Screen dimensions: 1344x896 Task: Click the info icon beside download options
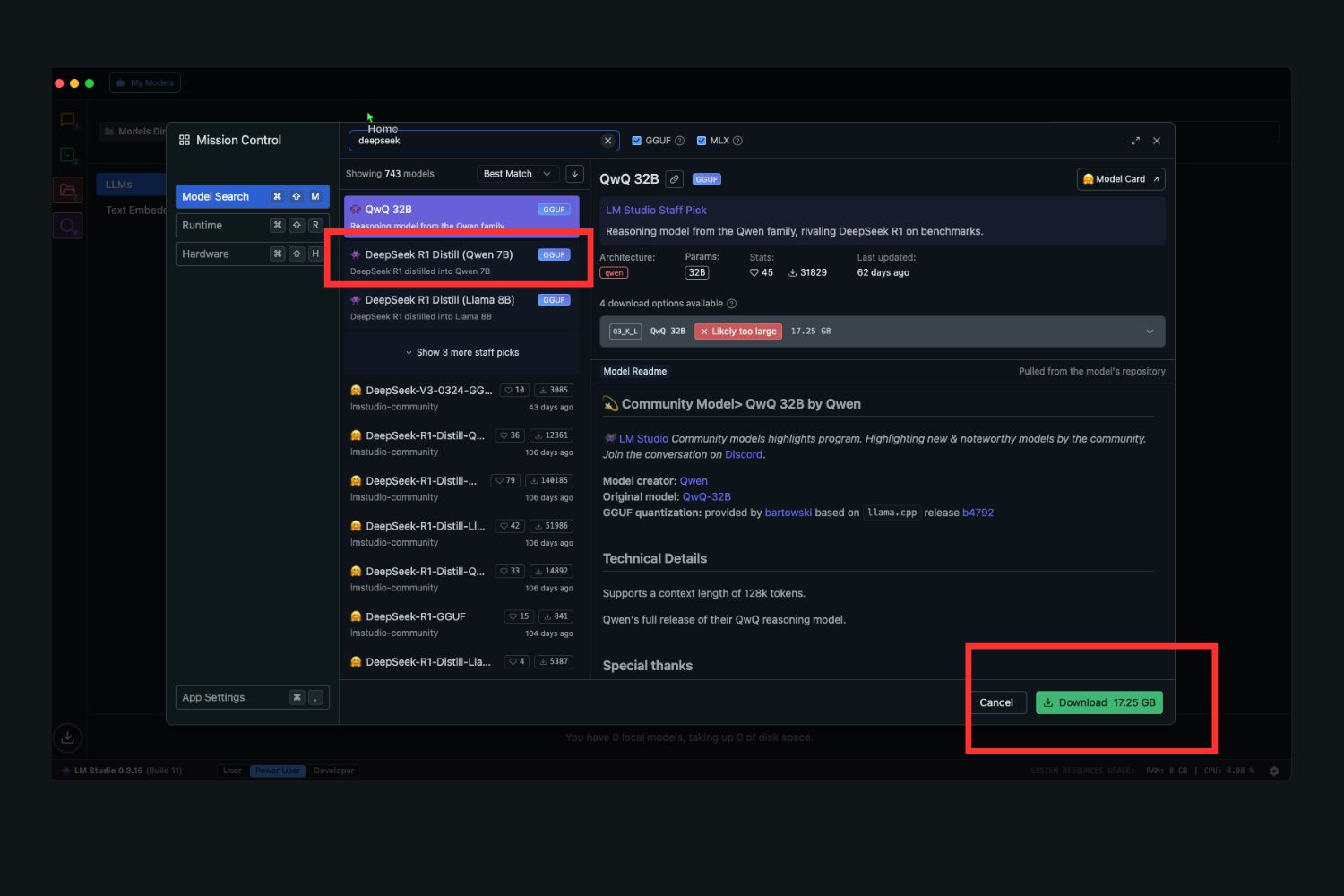[731, 304]
